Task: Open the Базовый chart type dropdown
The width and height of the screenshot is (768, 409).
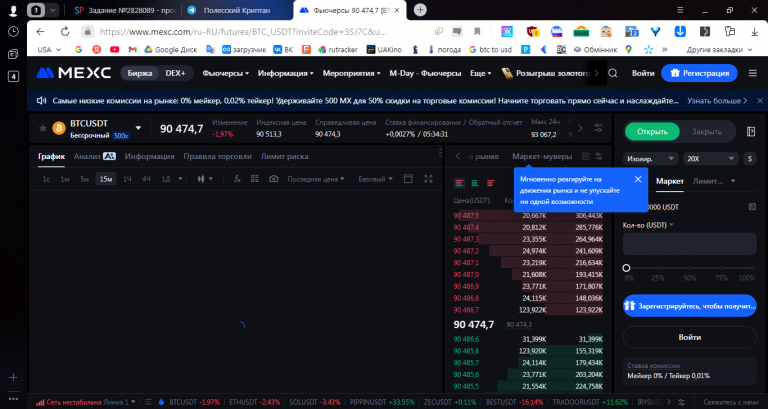Action: (x=375, y=179)
